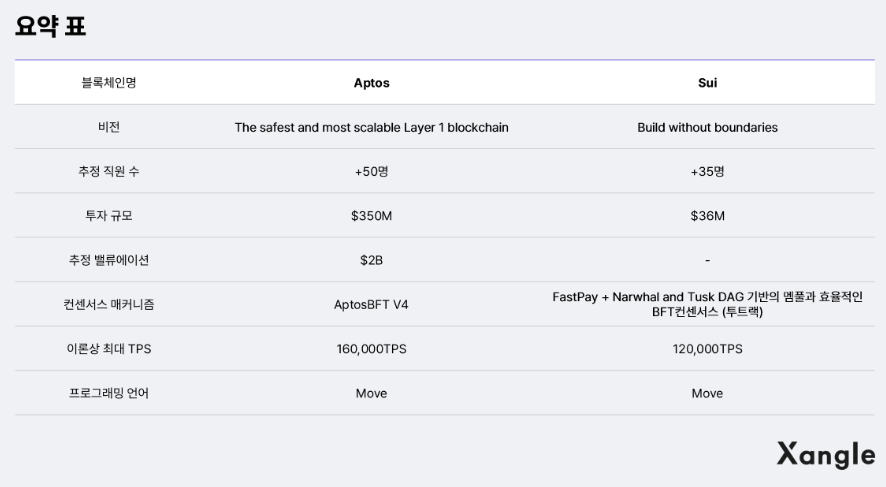Click the $36M investment cell

pos(707,216)
